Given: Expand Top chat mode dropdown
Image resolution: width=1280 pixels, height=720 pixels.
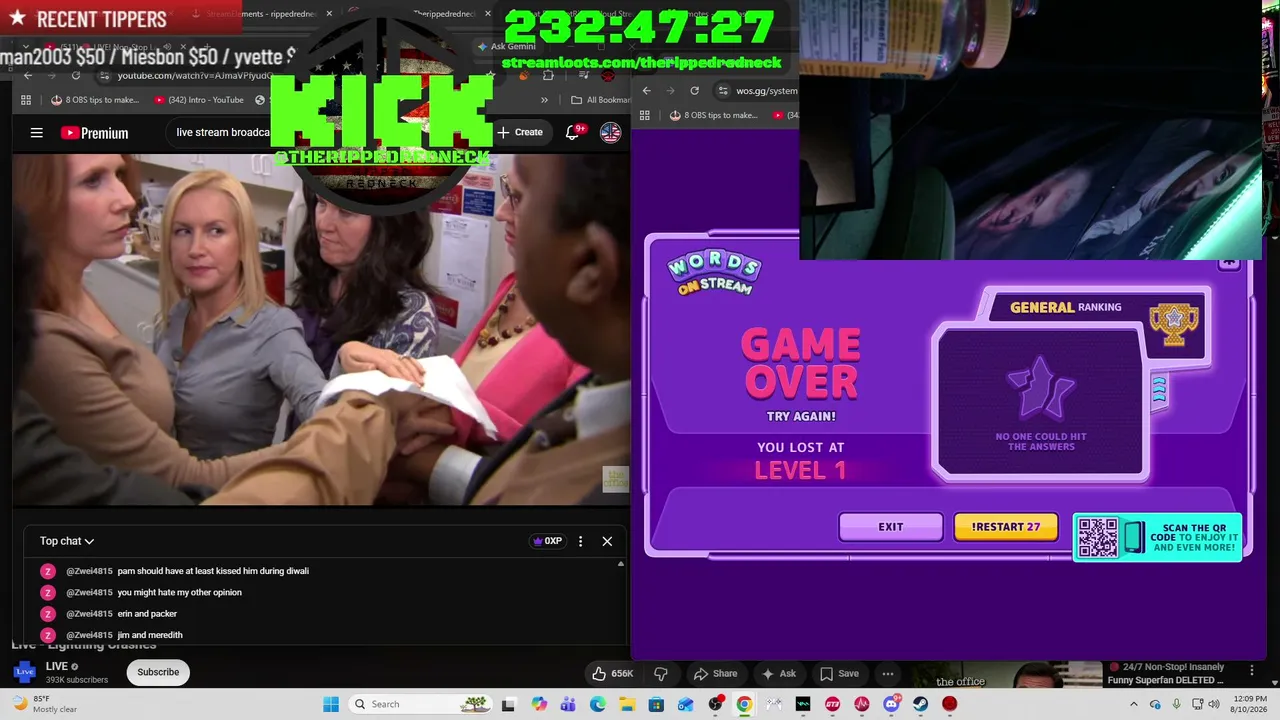Looking at the screenshot, I should 67,541.
